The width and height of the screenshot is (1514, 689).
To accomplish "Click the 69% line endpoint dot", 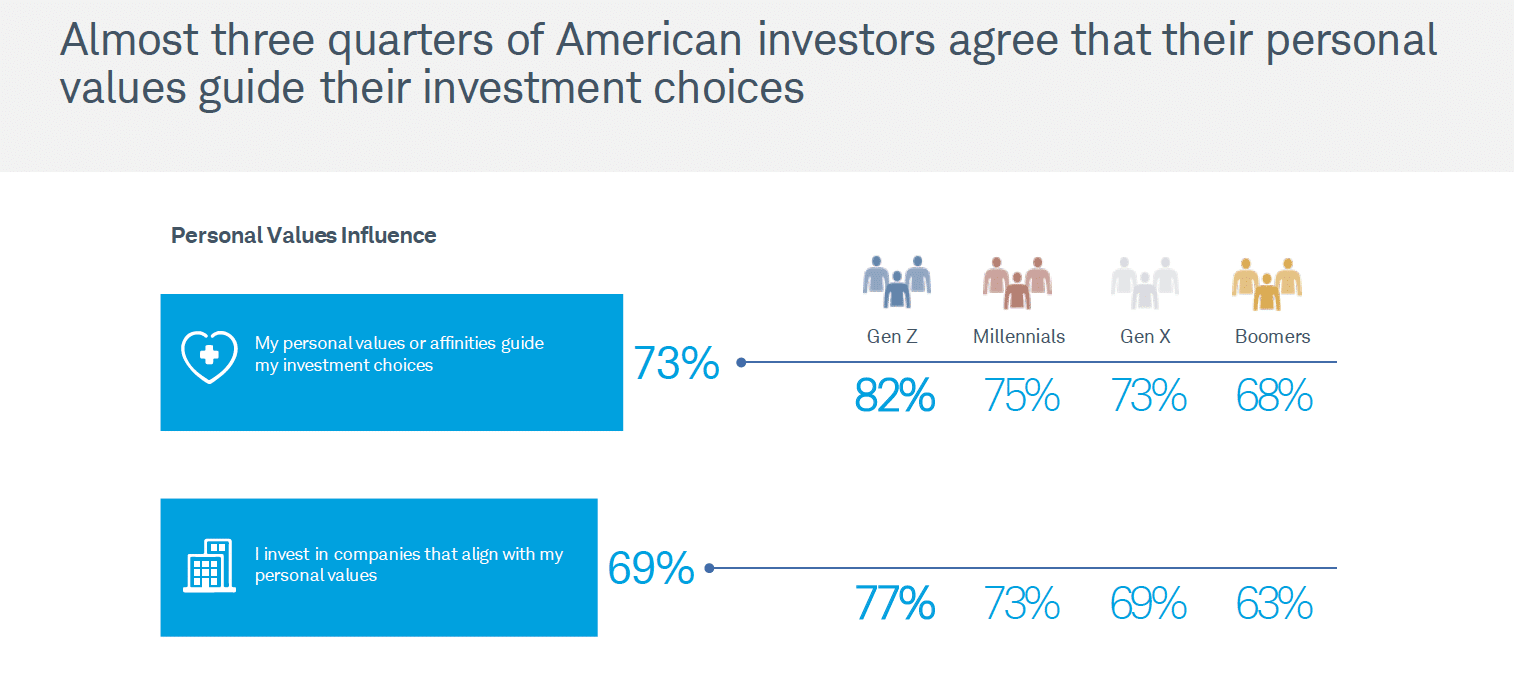I will click(x=709, y=568).
